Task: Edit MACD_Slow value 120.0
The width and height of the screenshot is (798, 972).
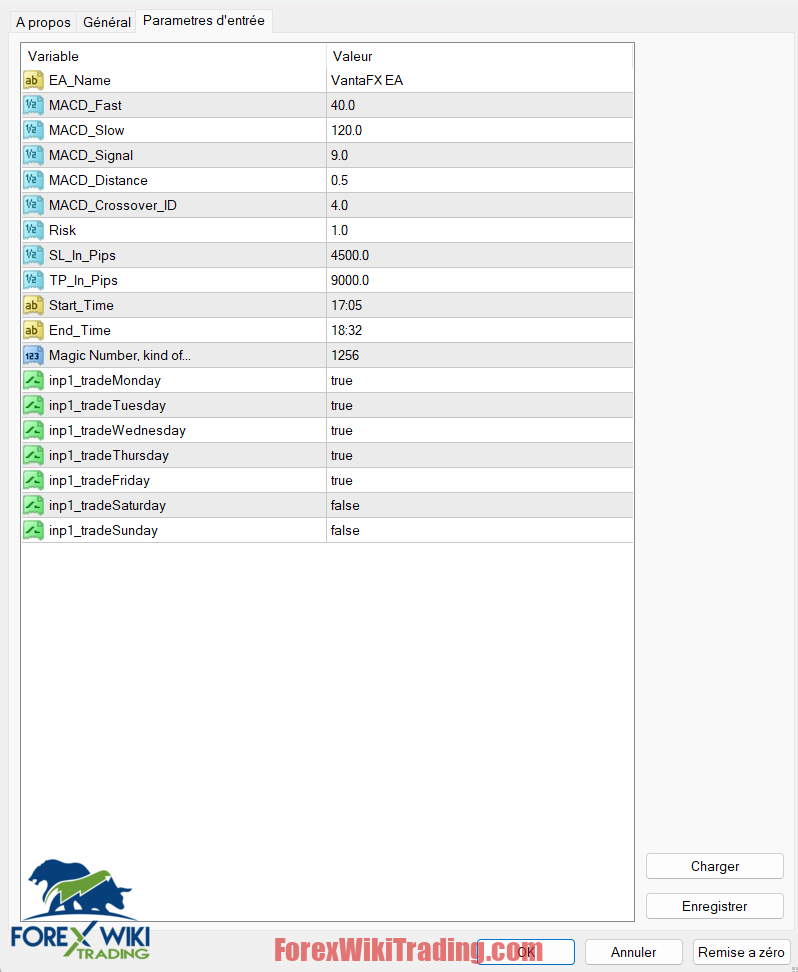Action: (x=480, y=130)
